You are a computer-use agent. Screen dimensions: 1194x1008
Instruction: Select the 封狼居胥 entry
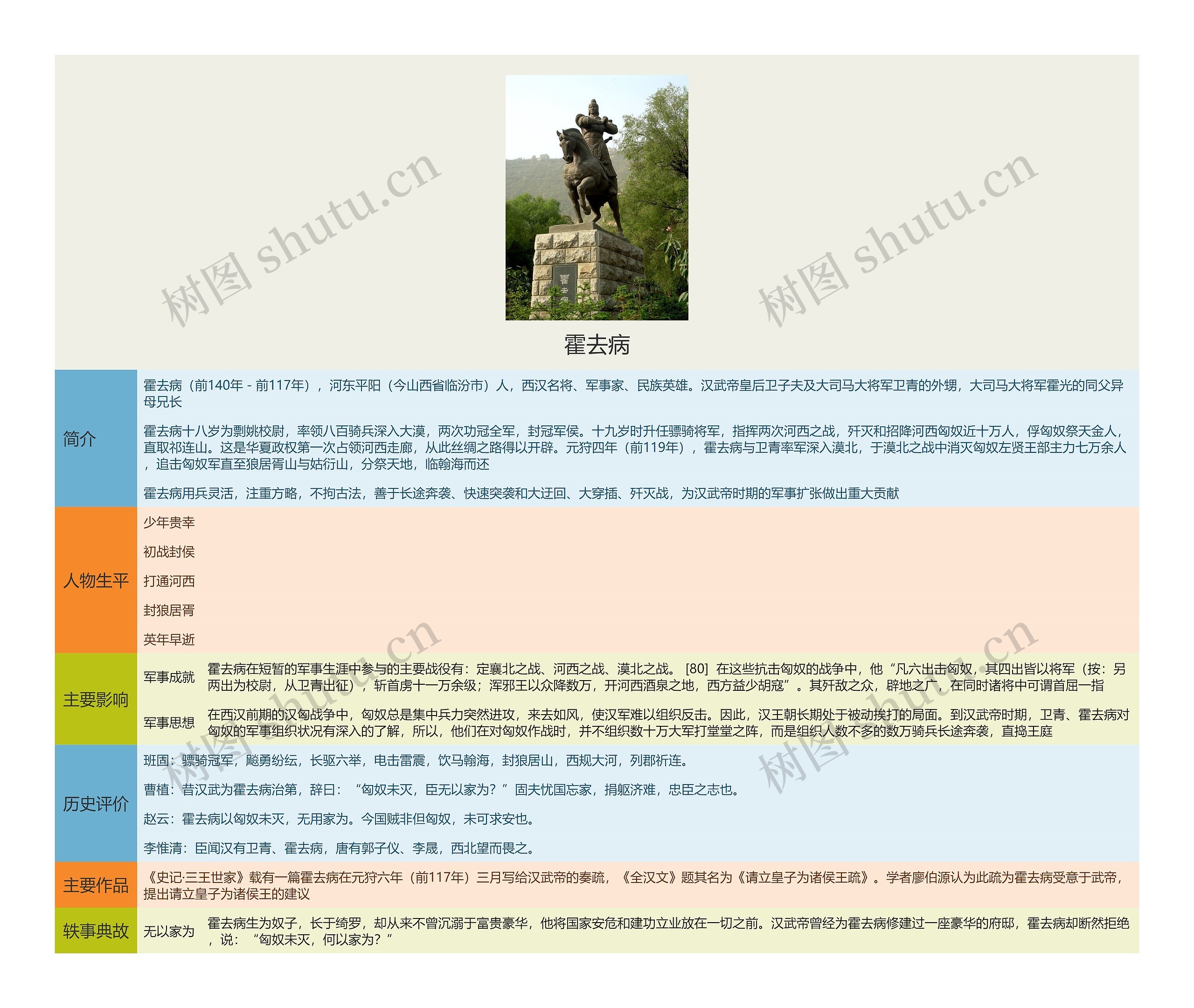(x=169, y=610)
